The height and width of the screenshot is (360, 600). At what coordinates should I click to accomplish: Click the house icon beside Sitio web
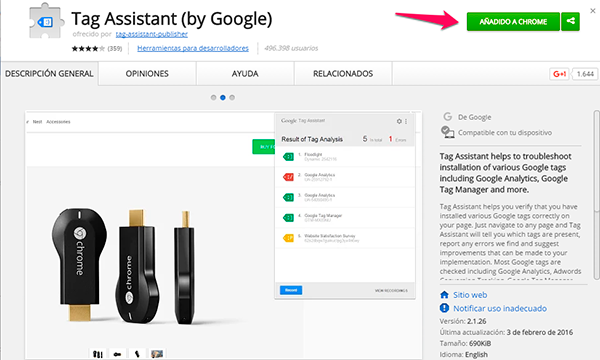click(444, 295)
